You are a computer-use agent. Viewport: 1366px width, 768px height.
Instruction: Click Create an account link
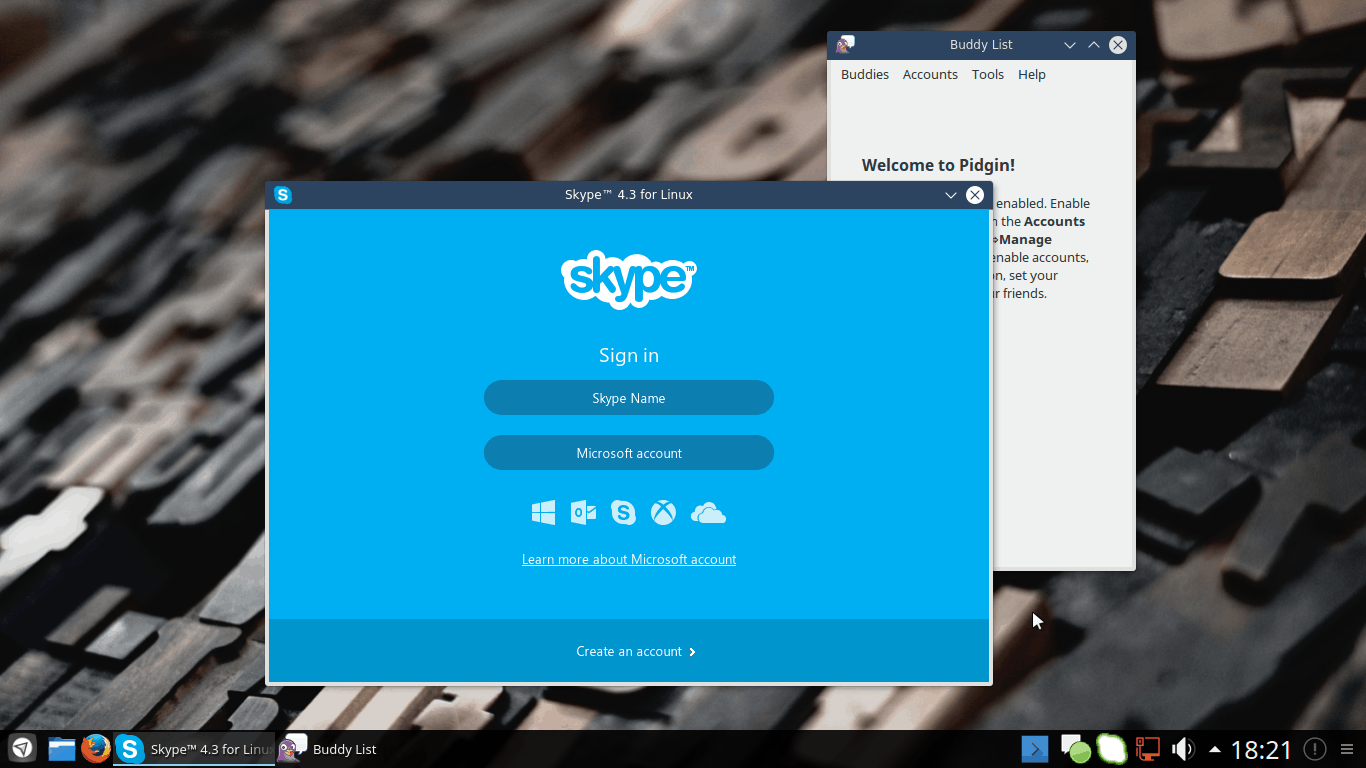[636, 651]
